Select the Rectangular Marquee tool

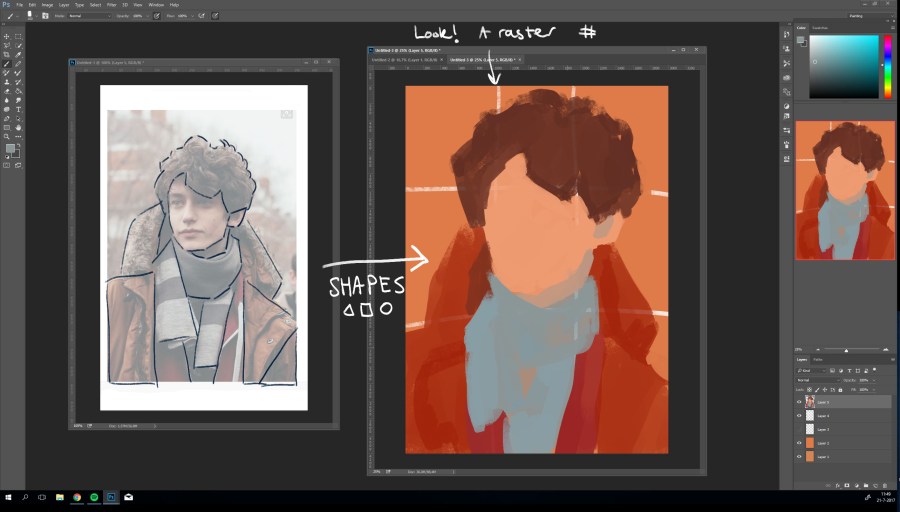pyautogui.click(x=18, y=36)
